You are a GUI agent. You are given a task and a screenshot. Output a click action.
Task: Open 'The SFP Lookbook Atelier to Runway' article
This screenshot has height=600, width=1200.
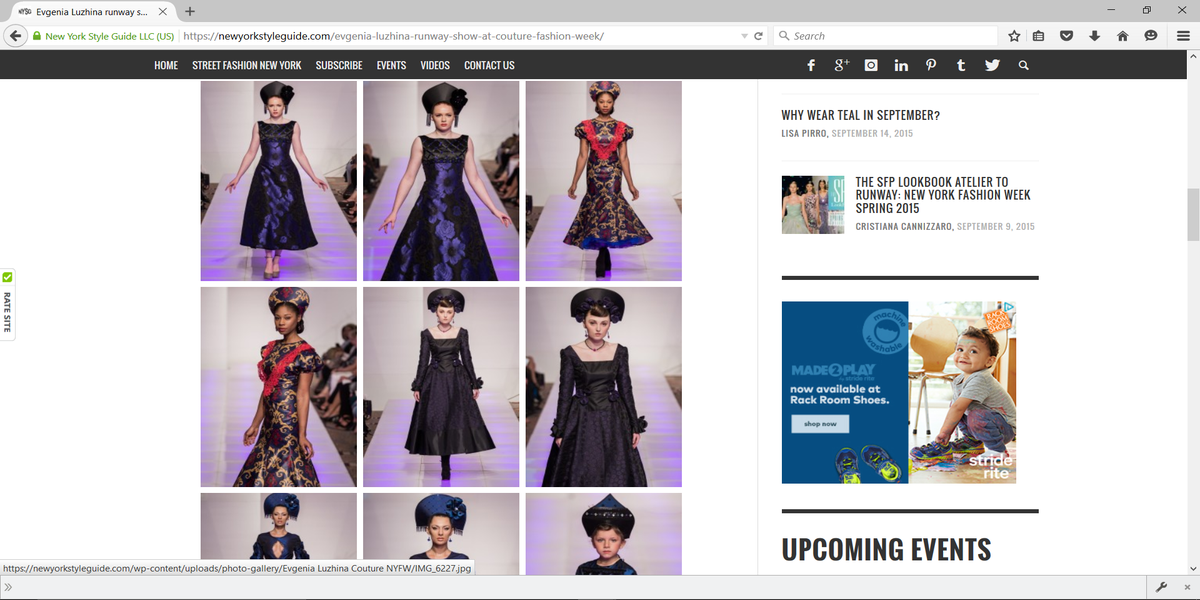943,195
